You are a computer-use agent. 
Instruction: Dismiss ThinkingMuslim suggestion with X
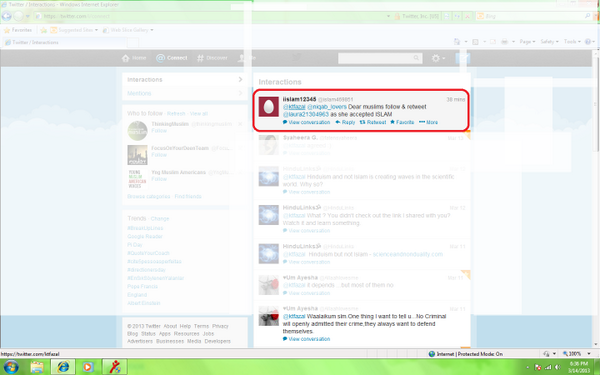240,124
